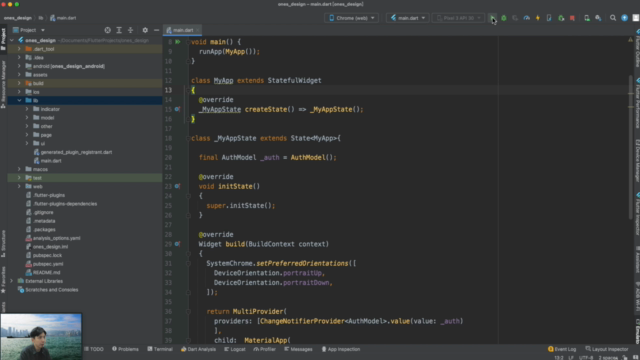Open Project panel settings gear
Viewport: 640px width, 360px height.
[x=145, y=30]
